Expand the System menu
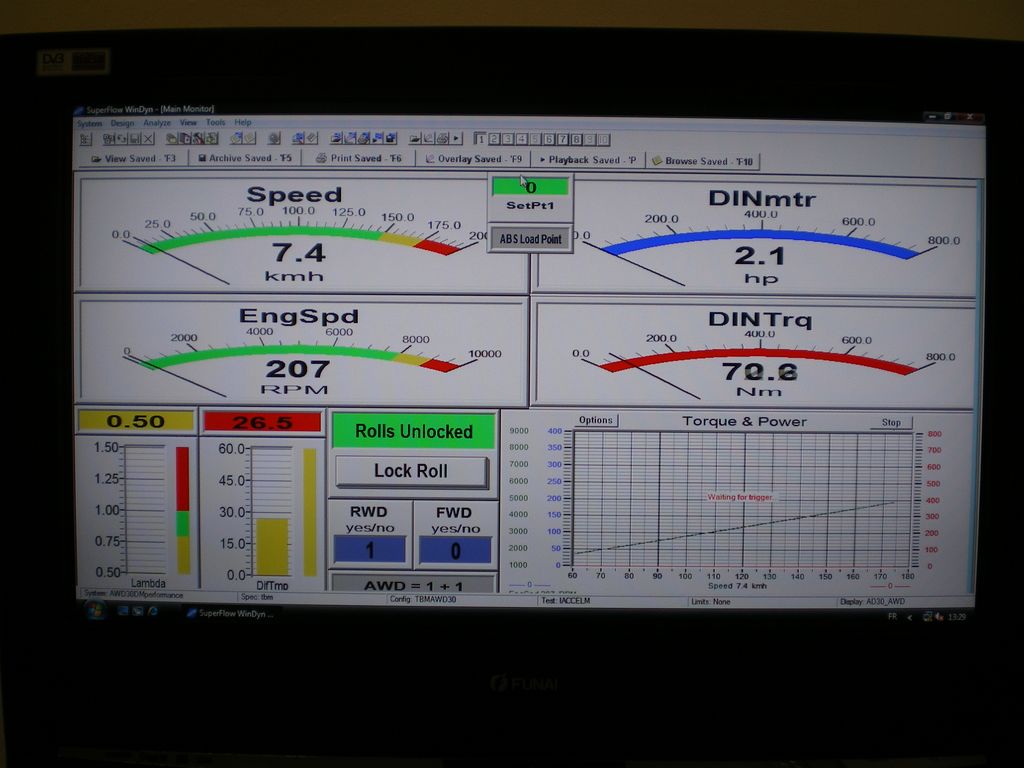The height and width of the screenshot is (768, 1024). point(90,123)
